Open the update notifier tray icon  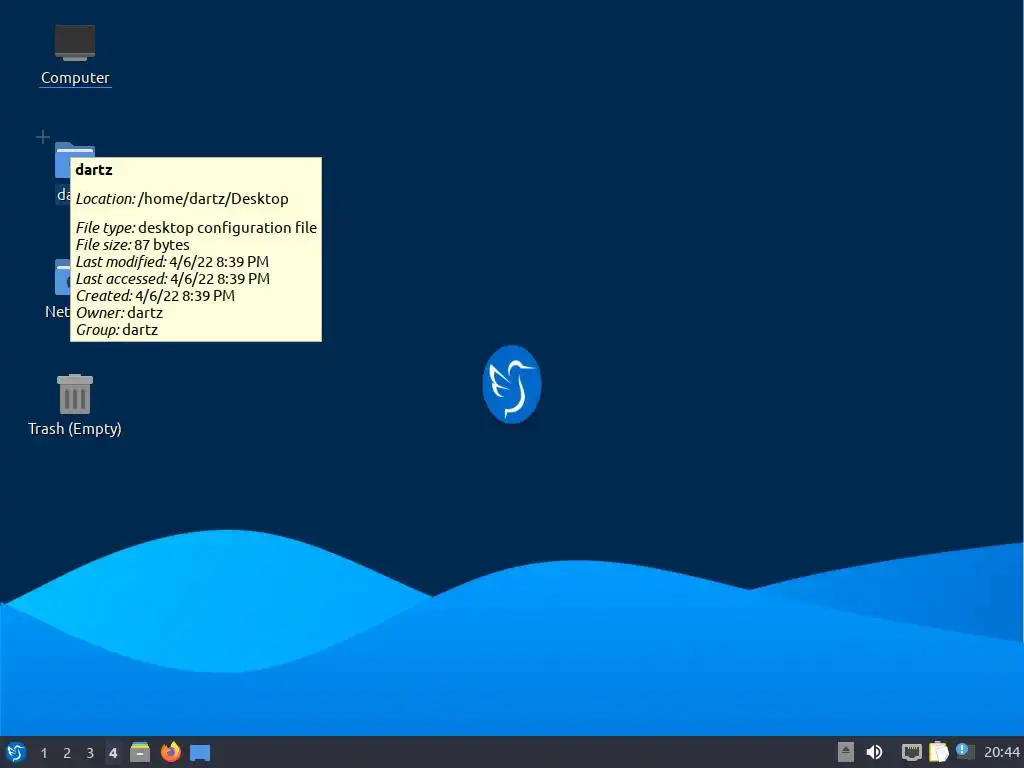click(965, 751)
